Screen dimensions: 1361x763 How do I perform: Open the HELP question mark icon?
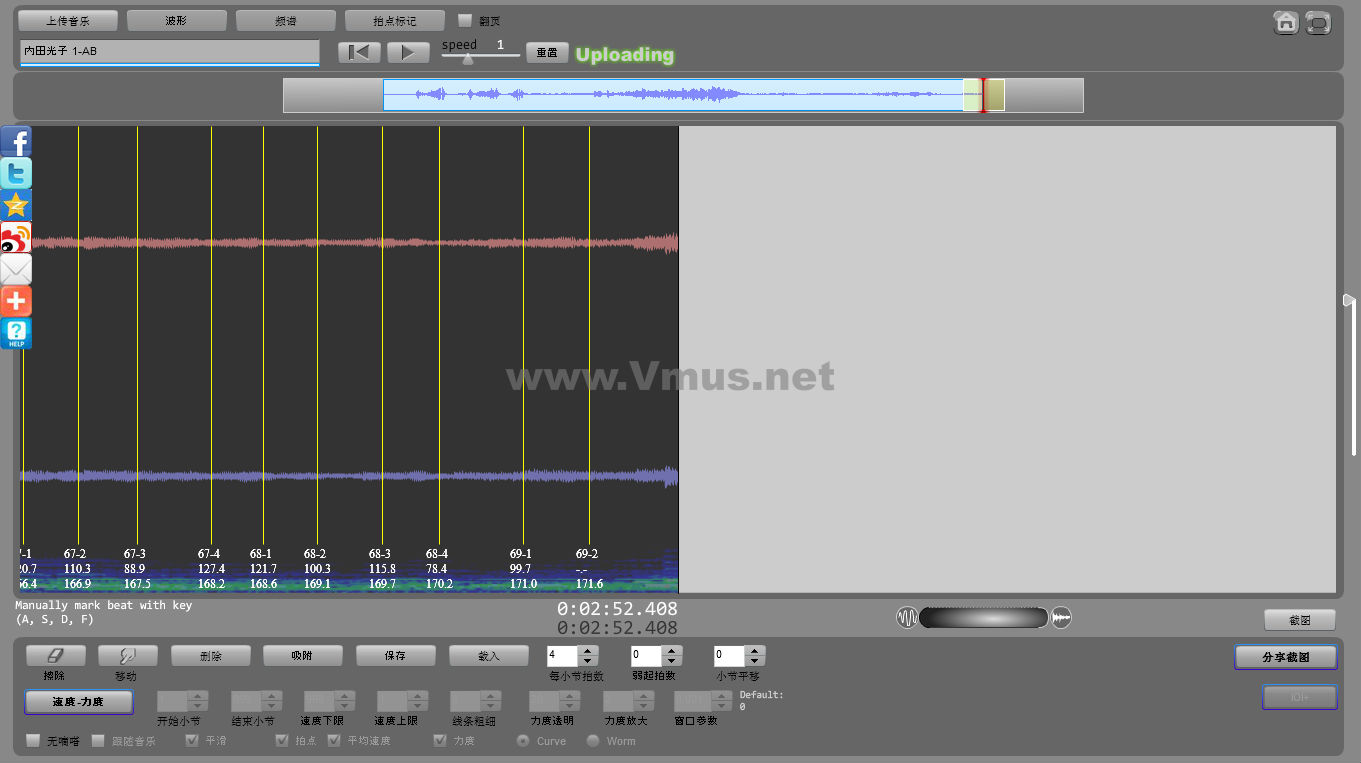coord(16,333)
